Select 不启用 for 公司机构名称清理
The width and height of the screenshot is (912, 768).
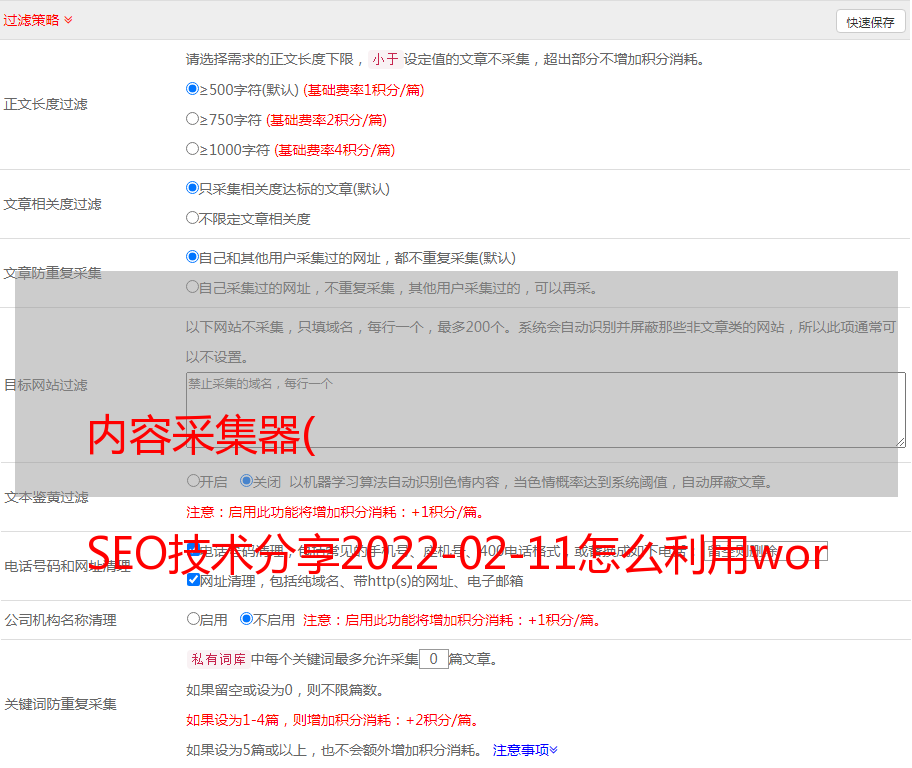tap(246, 619)
